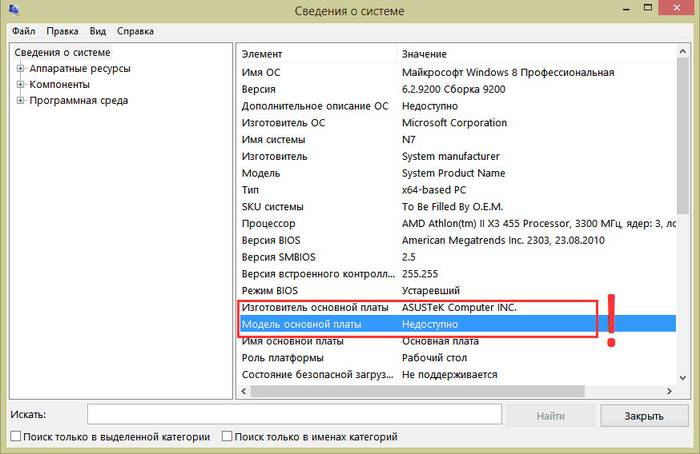The height and width of the screenshot is (454, 700).
Task: Open the Файл menu
Action: tap(22, 31)
